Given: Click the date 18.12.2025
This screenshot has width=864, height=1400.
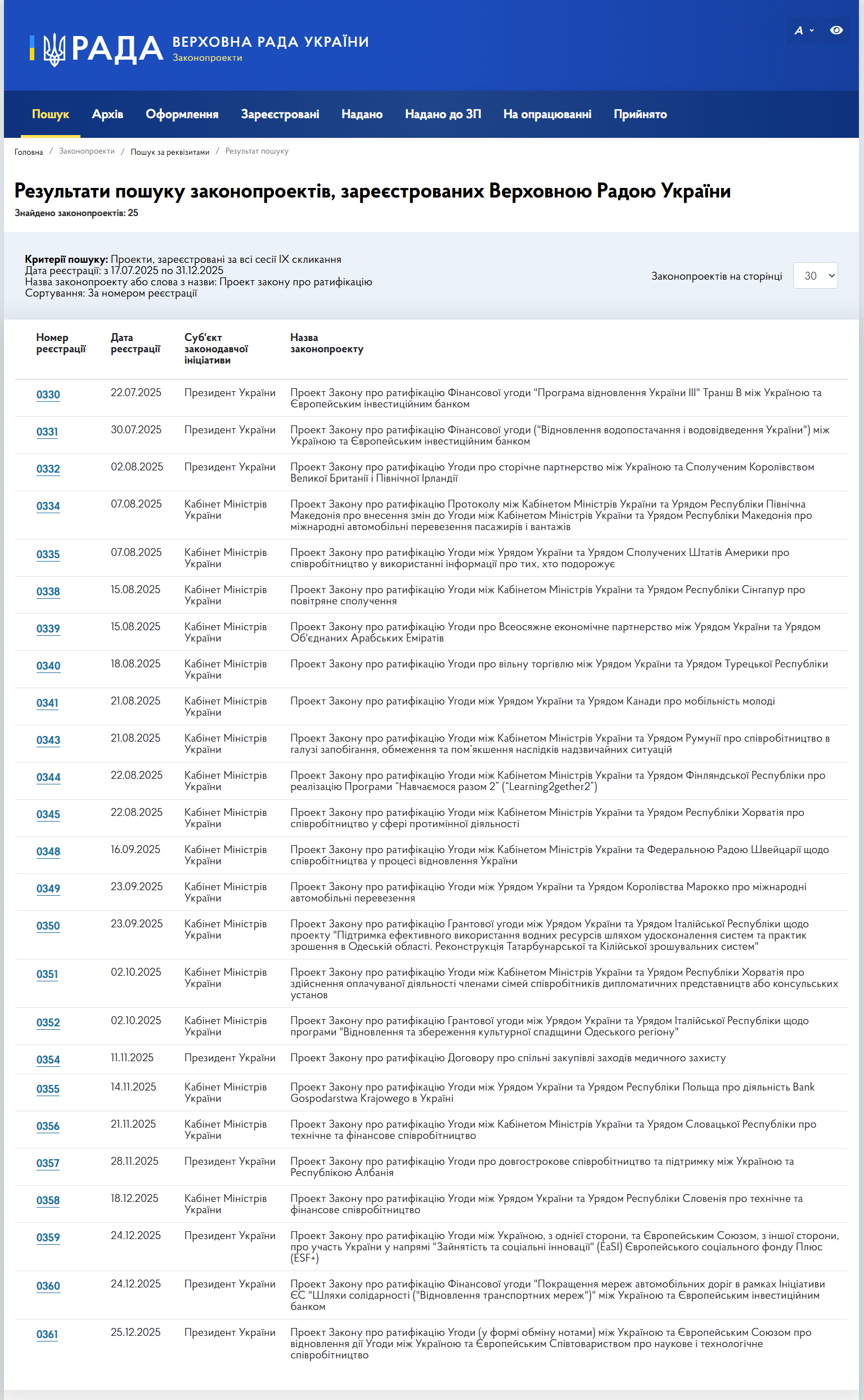Looking at the screenshot, I should [x=134, y=1198].
